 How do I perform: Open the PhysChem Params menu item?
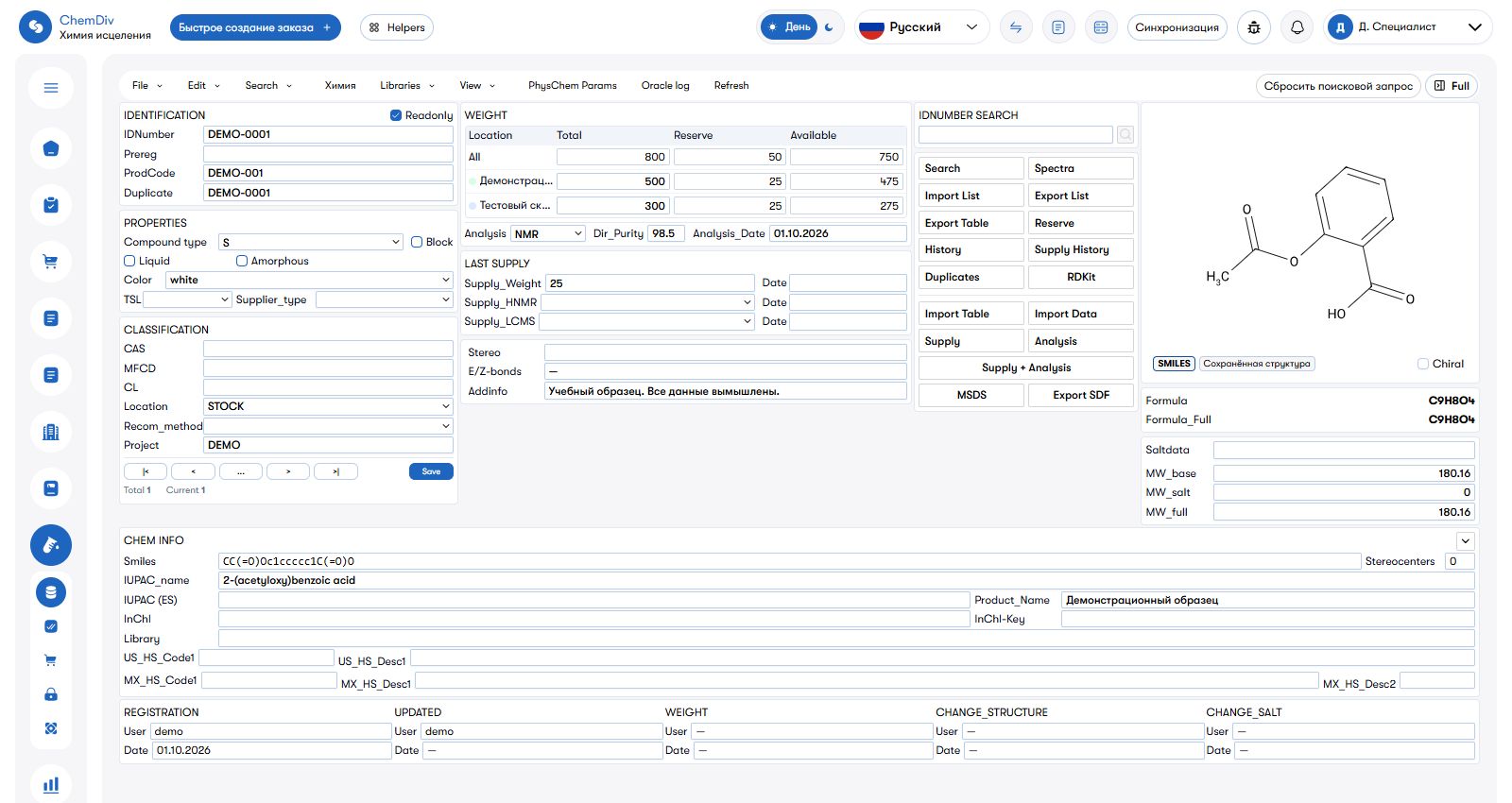573,85
